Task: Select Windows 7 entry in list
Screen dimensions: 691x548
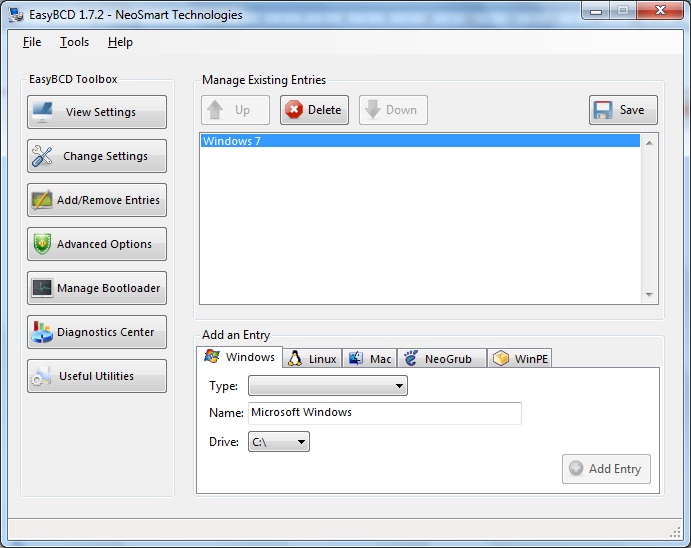Action: click(420, 141)
